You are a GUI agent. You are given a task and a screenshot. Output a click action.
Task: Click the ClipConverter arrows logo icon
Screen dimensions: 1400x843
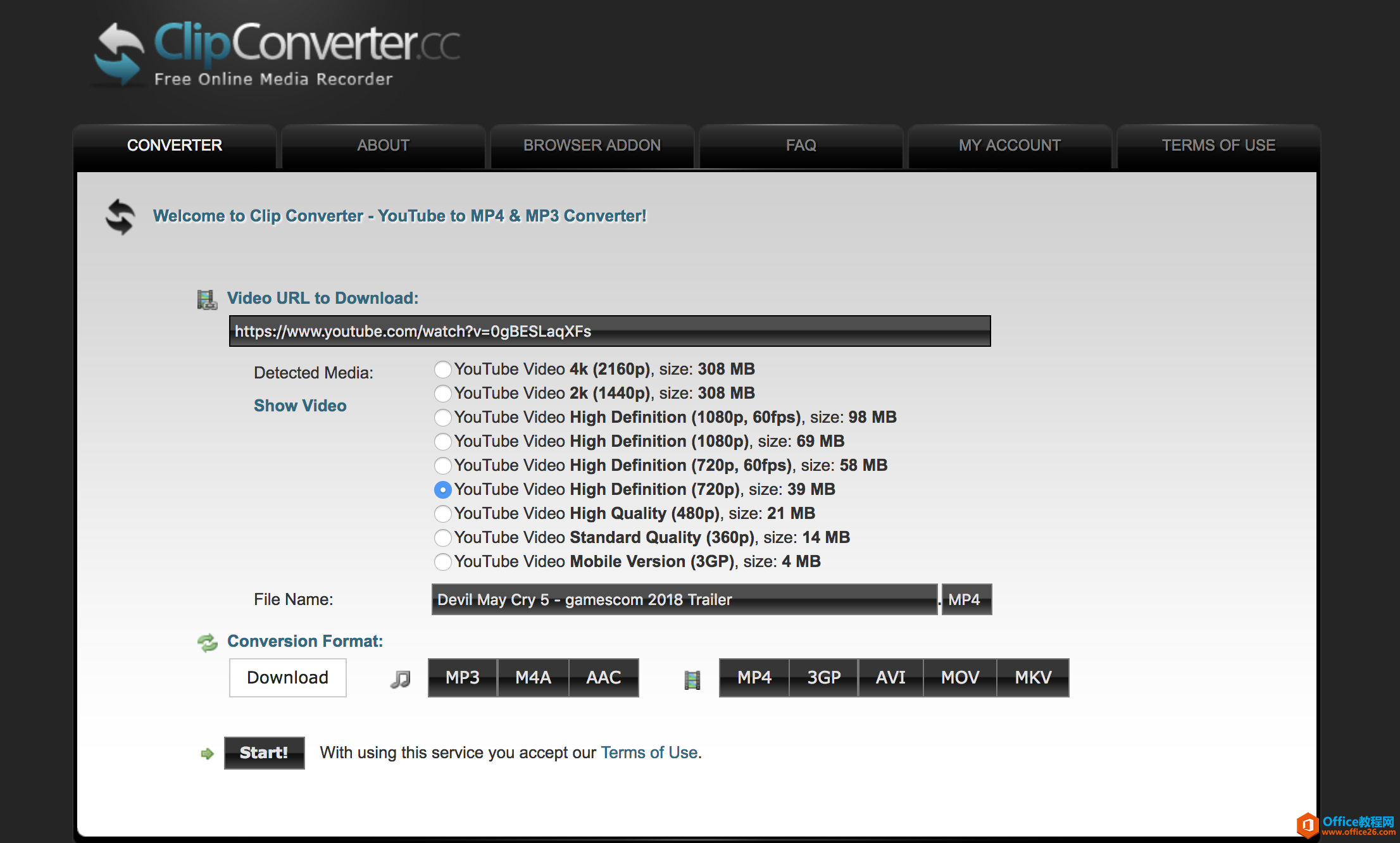[x=119, y=54]
